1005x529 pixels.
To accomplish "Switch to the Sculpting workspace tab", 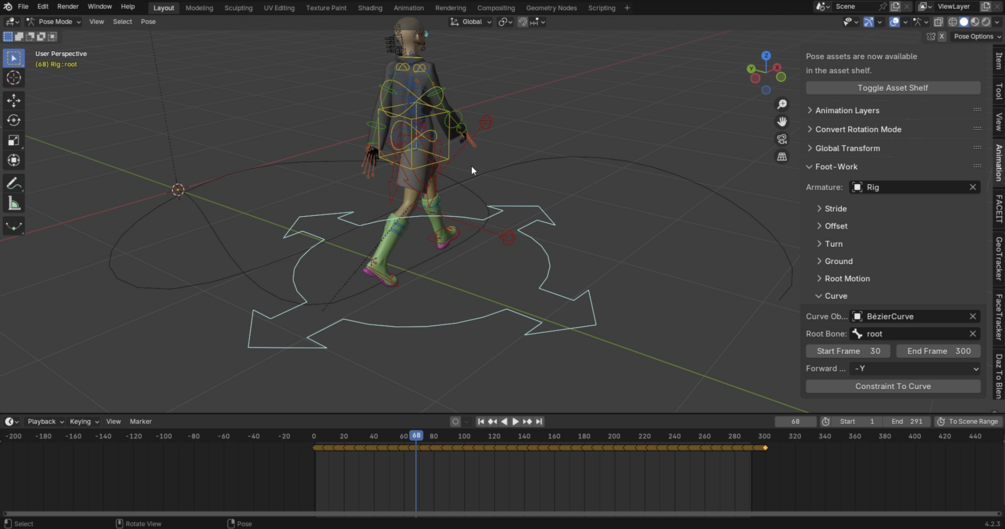I will (x=238, y=8).
